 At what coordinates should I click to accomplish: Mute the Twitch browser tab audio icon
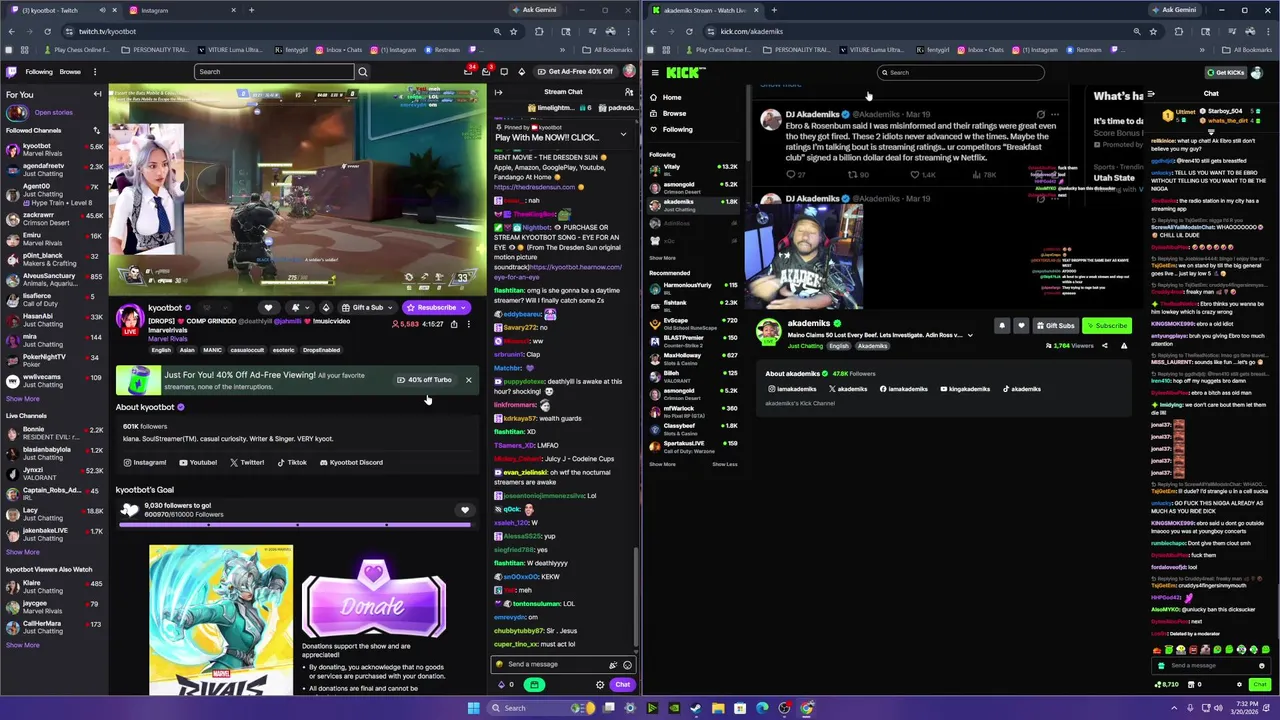102,10
